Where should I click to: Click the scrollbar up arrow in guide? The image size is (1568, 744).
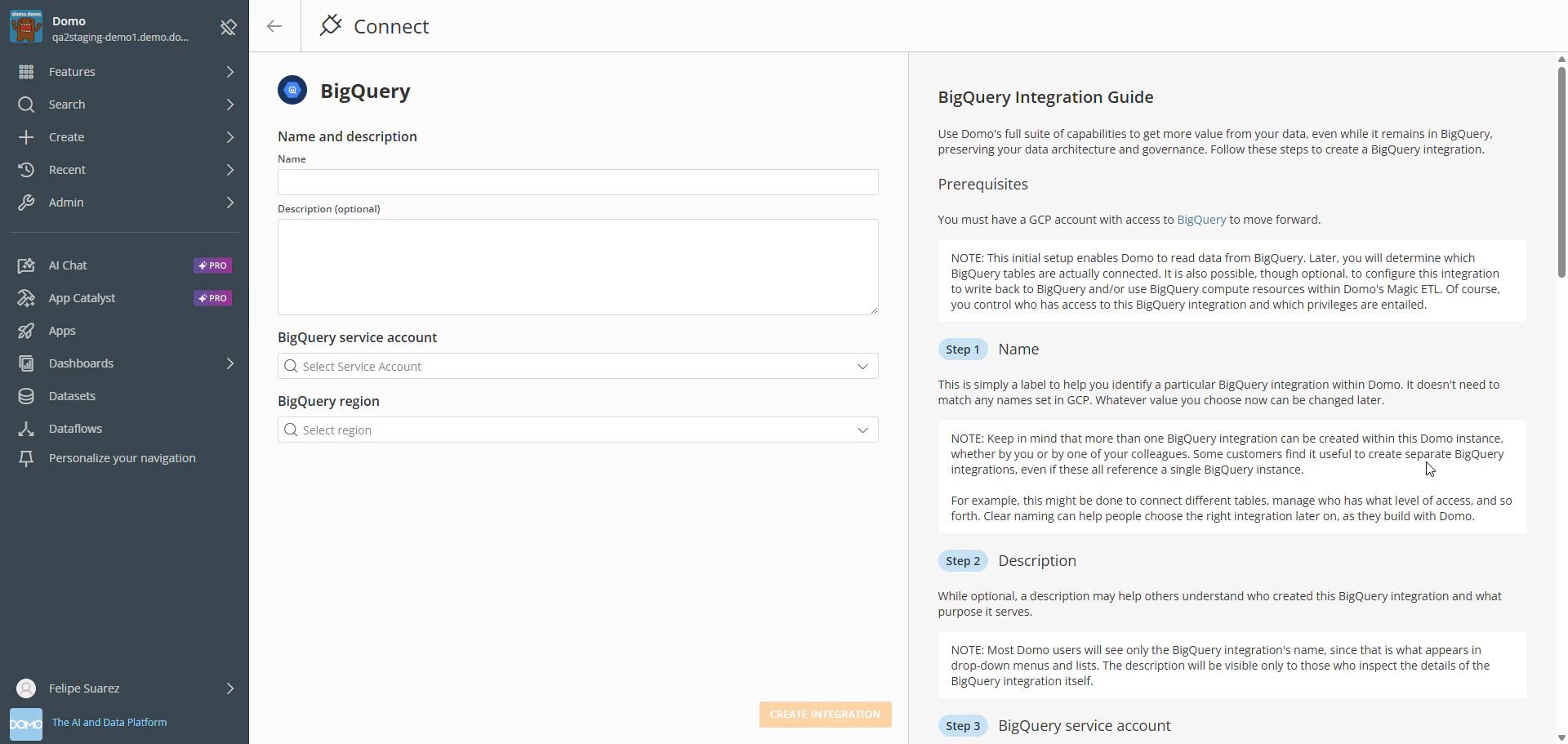pyautogui.click(x=1561, y=59)
